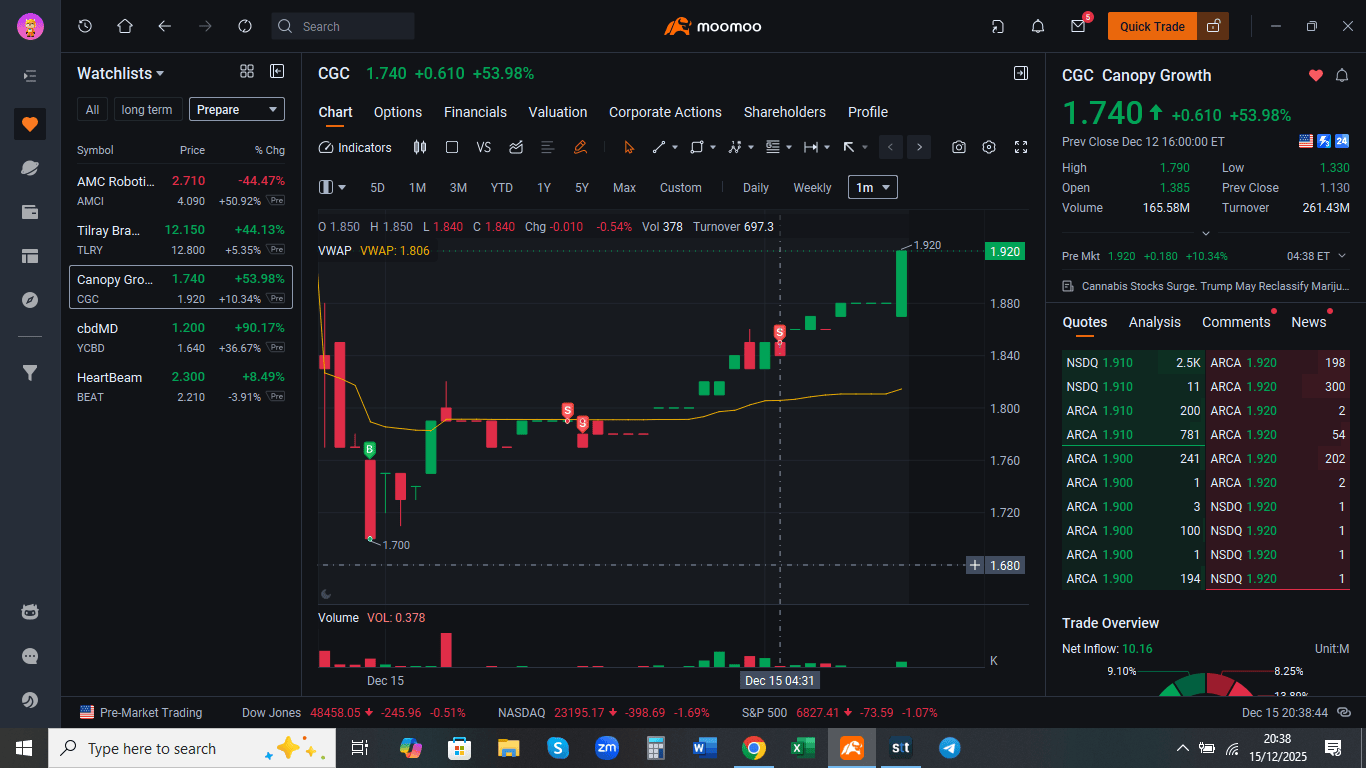Image resolution: width=1366 pixels, height=768 pixels.
Task: Open Excel from the Windows taskbar
Action: tap(803, 748)
